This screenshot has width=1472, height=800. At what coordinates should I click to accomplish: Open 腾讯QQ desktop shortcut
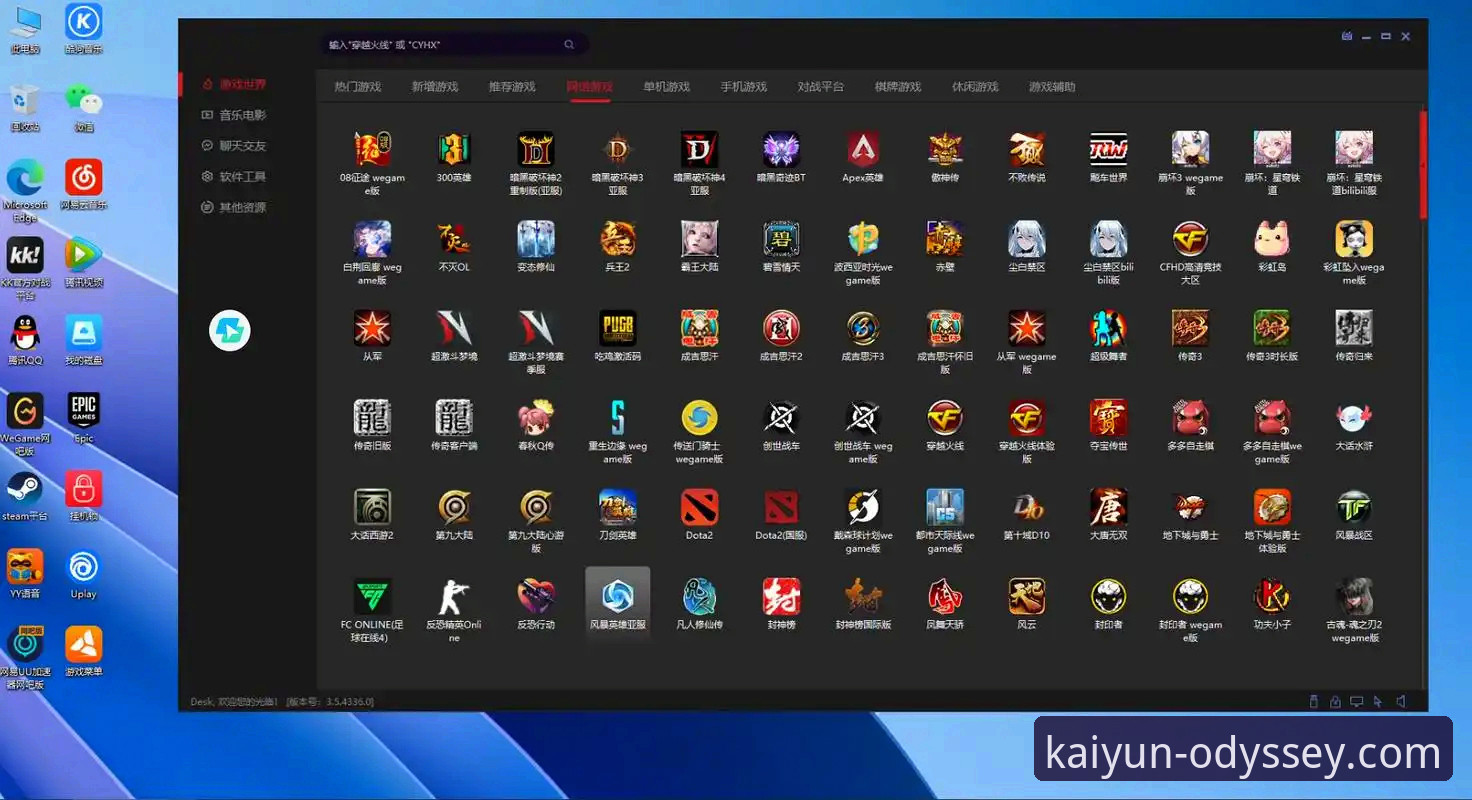pos(25,340)
